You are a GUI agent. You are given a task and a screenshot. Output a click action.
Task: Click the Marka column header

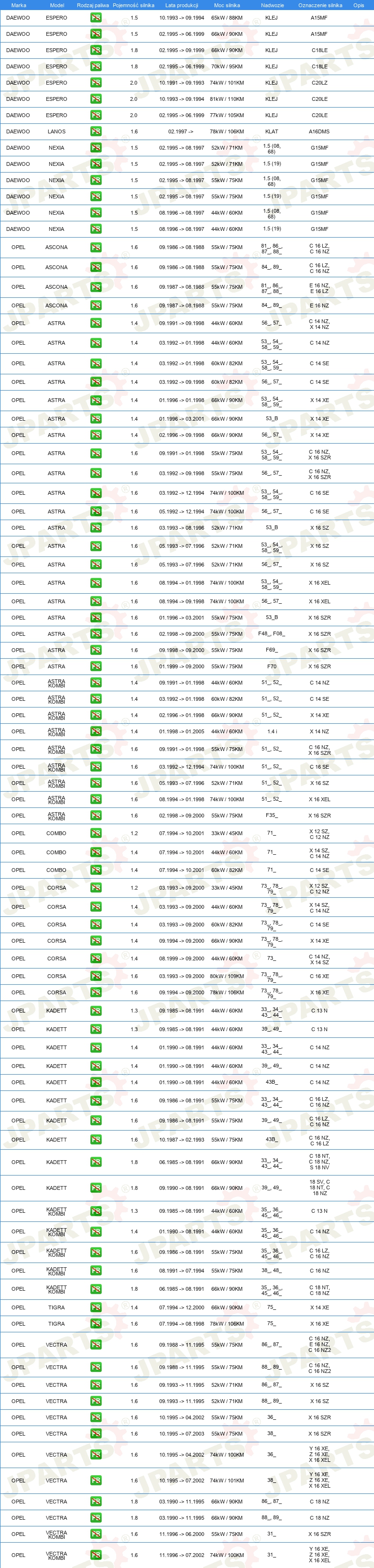[18, 5]
